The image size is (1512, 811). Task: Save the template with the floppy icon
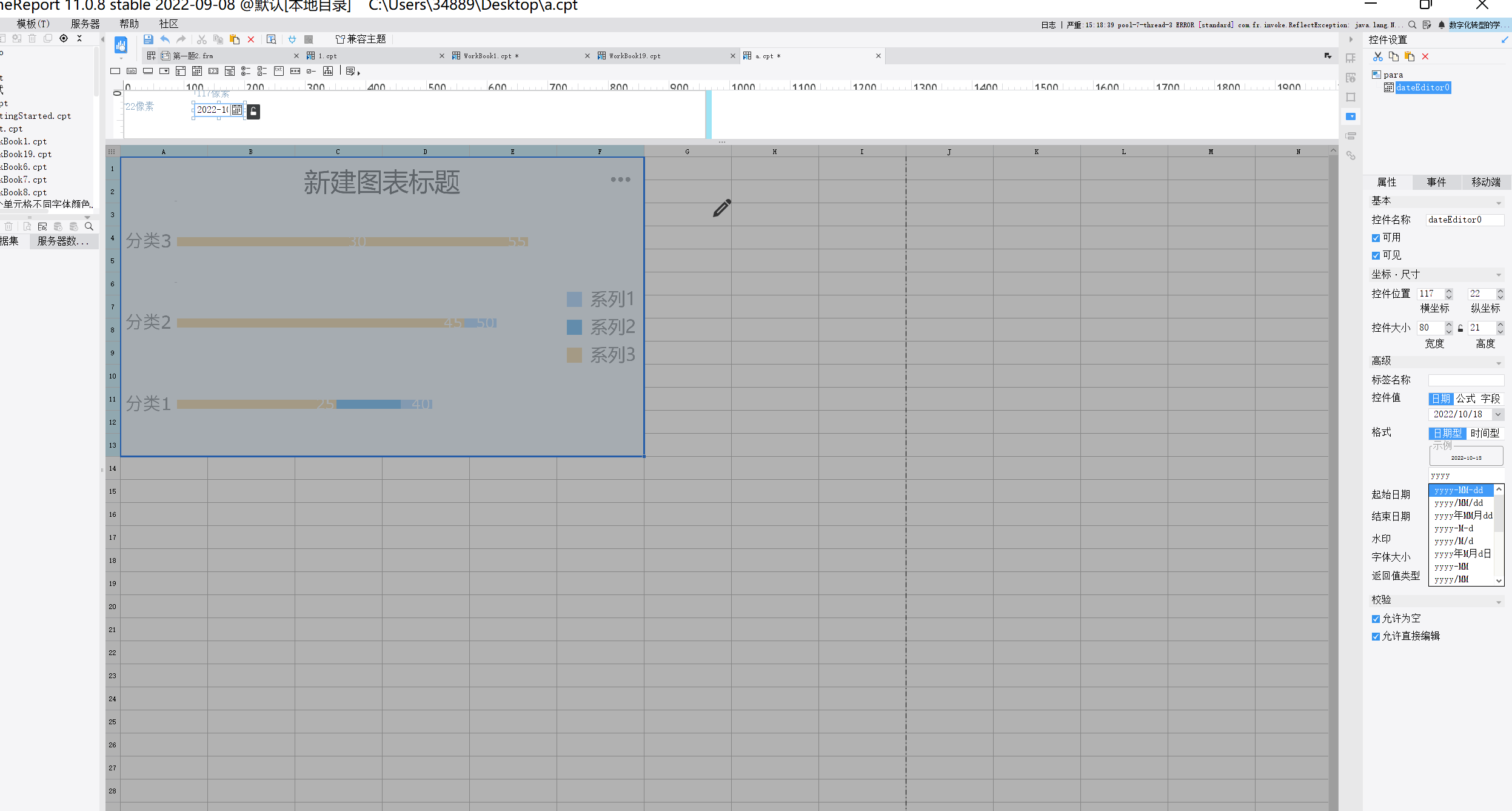tap(149, 39)
